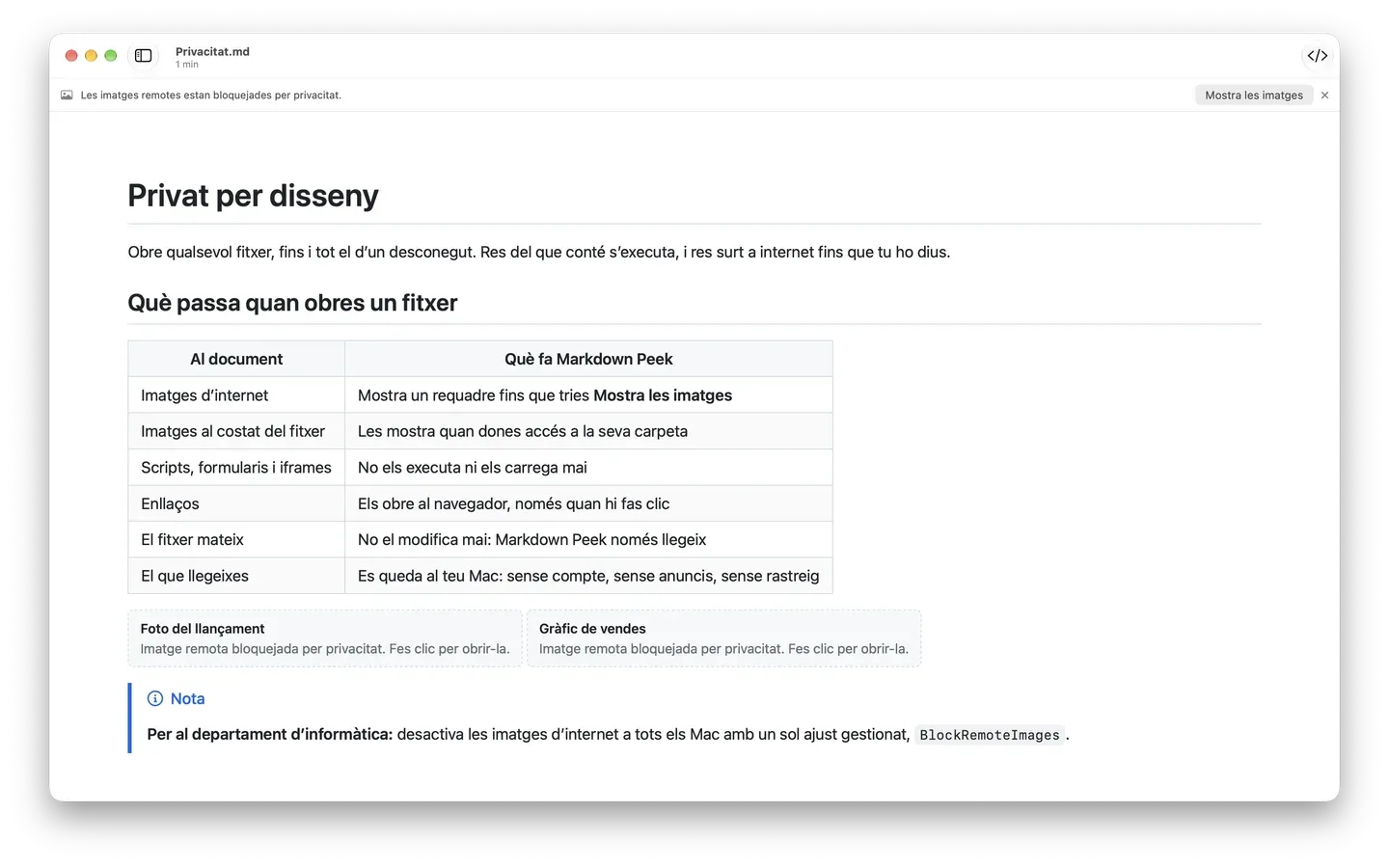Click the Per al departament d'informàtica text
This screenshot has height=868, width=1389.
(270, 734)
